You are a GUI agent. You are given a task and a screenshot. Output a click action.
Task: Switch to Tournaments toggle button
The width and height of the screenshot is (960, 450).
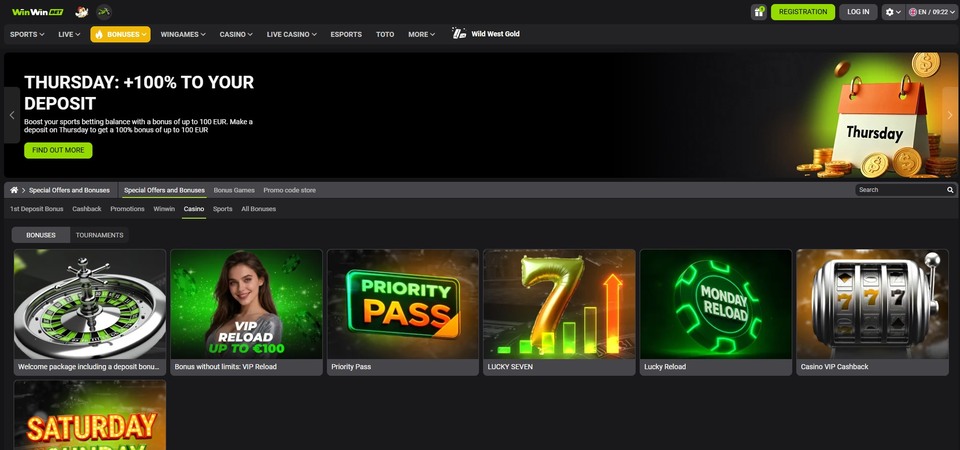99,235
